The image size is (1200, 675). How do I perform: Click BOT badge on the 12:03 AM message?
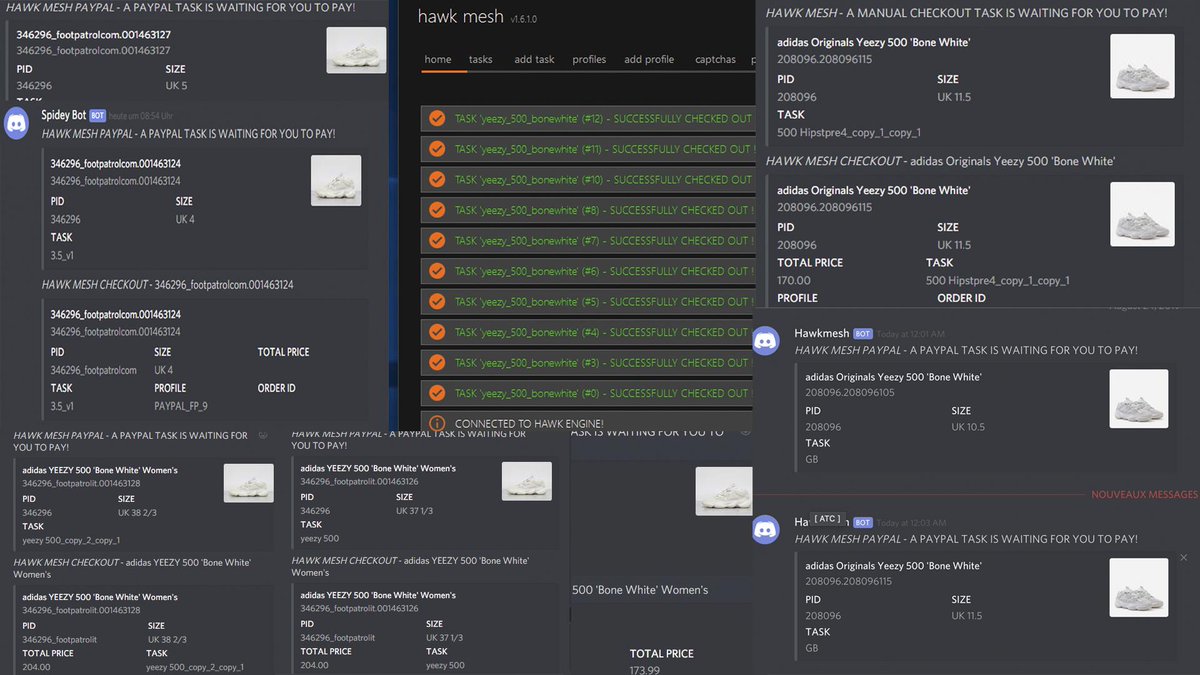click(863, 522)
